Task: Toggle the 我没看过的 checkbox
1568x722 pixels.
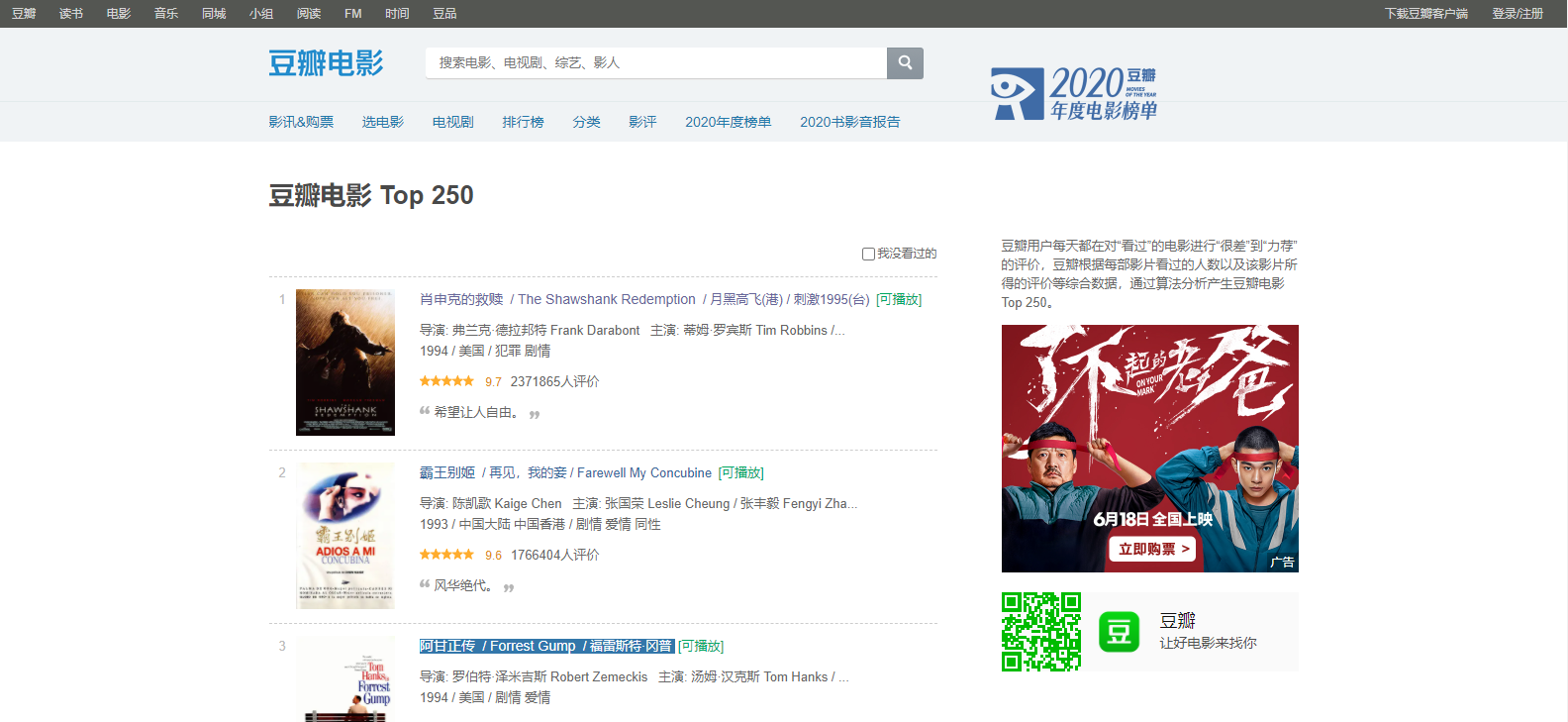Action: (x=868, y=254)
